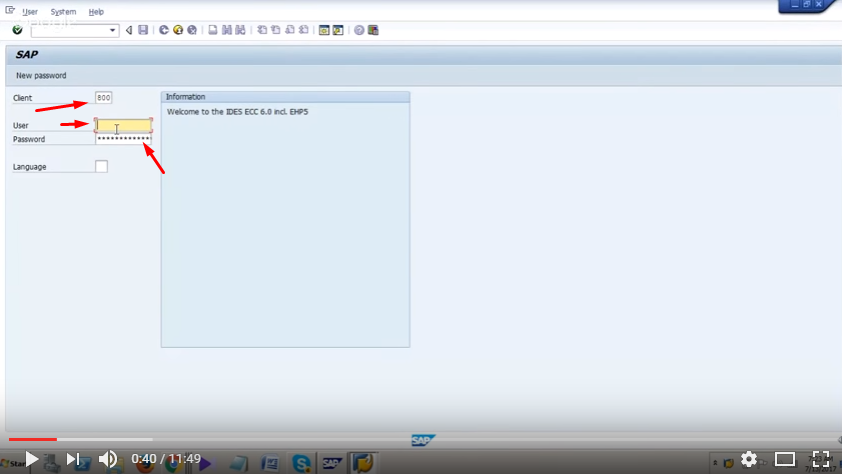Click the yellow Exit icon
Screen dimensions: 842x474
[x=178, y=30]
